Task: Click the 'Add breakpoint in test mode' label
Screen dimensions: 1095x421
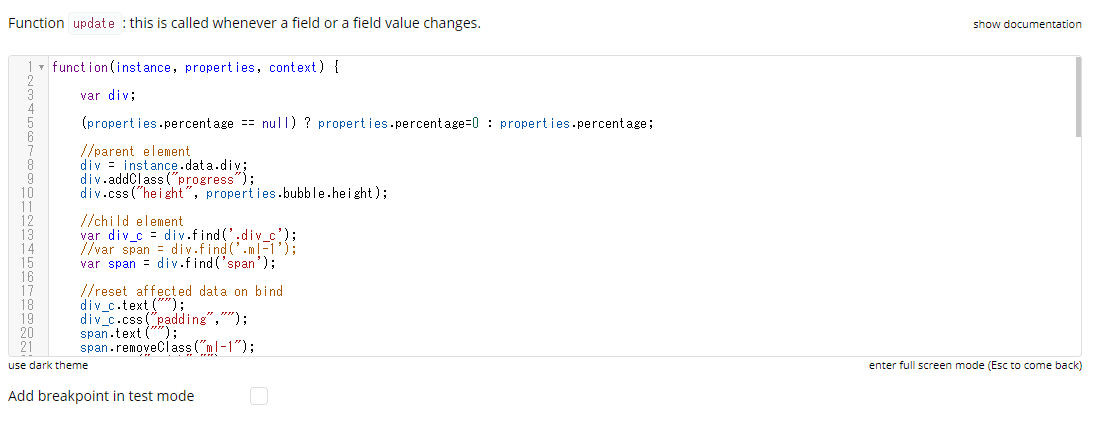Action: [x=101, y=396]
